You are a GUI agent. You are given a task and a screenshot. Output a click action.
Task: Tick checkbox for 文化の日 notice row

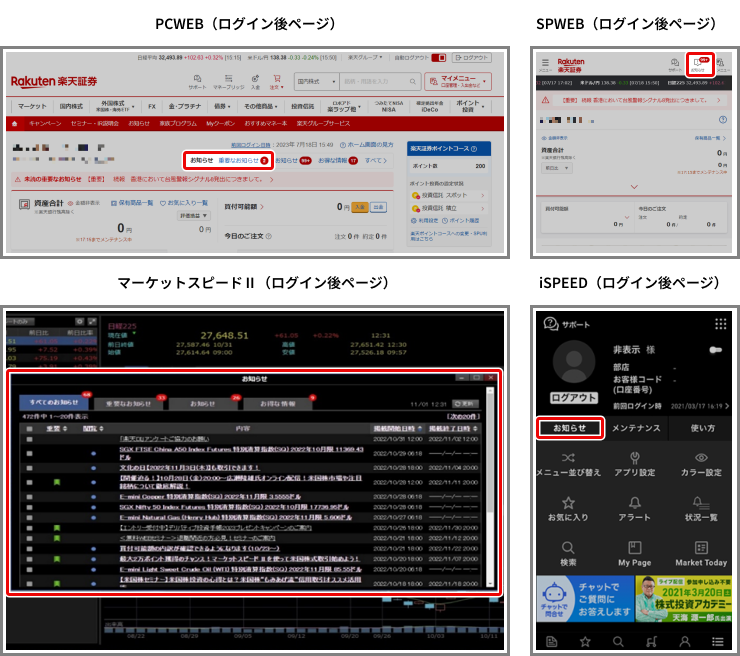coord(30,468)
